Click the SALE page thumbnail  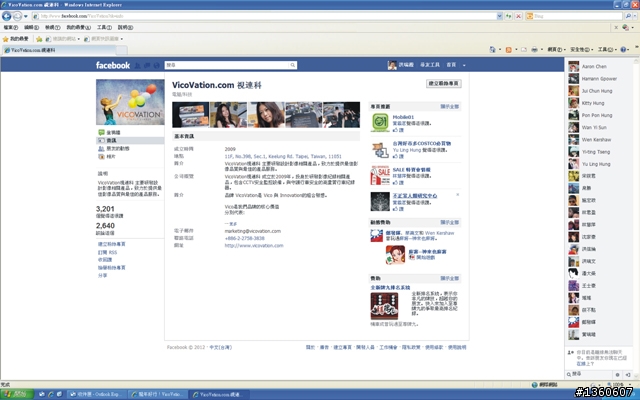pos(380,176)
